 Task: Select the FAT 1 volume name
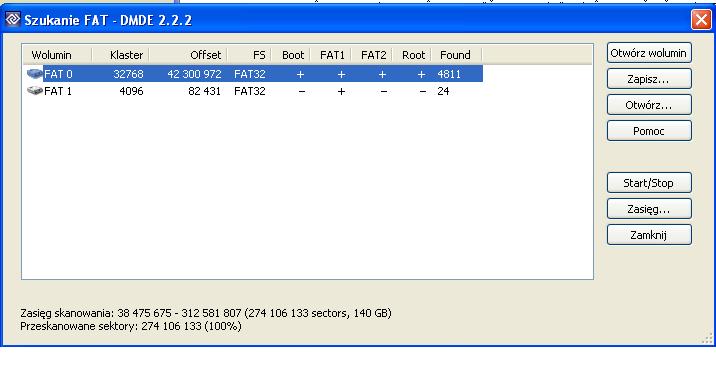coord(58,91)
